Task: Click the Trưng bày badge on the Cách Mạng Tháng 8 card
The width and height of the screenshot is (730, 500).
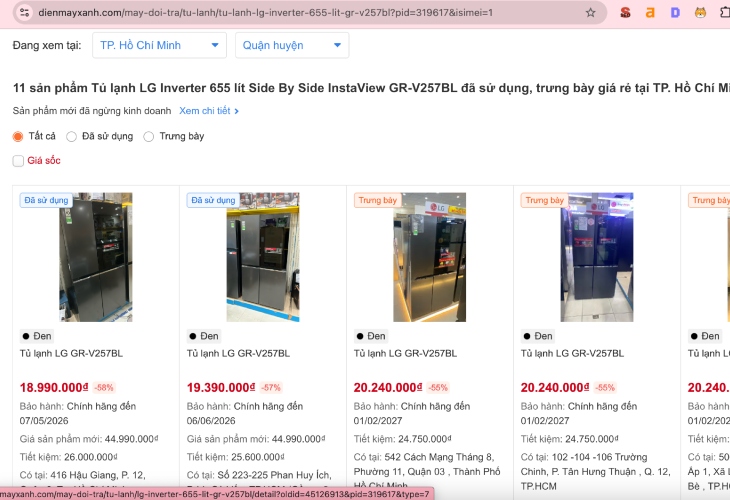Action: tap(378, 200)
